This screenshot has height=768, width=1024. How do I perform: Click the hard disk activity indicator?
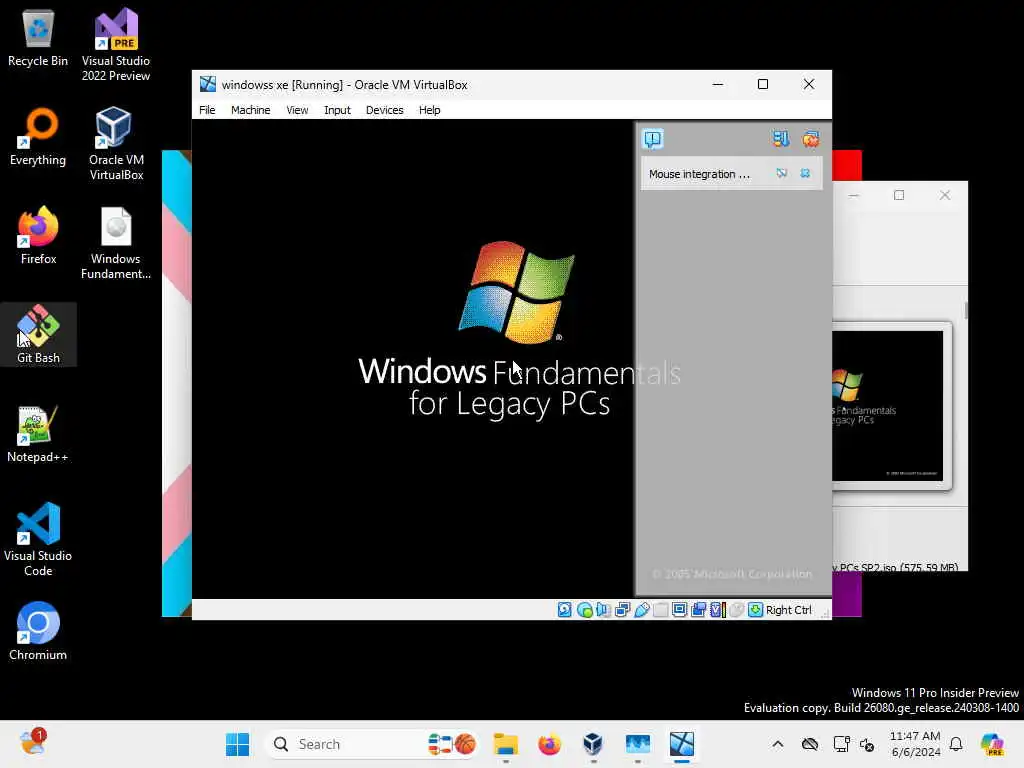coord(565,609)
